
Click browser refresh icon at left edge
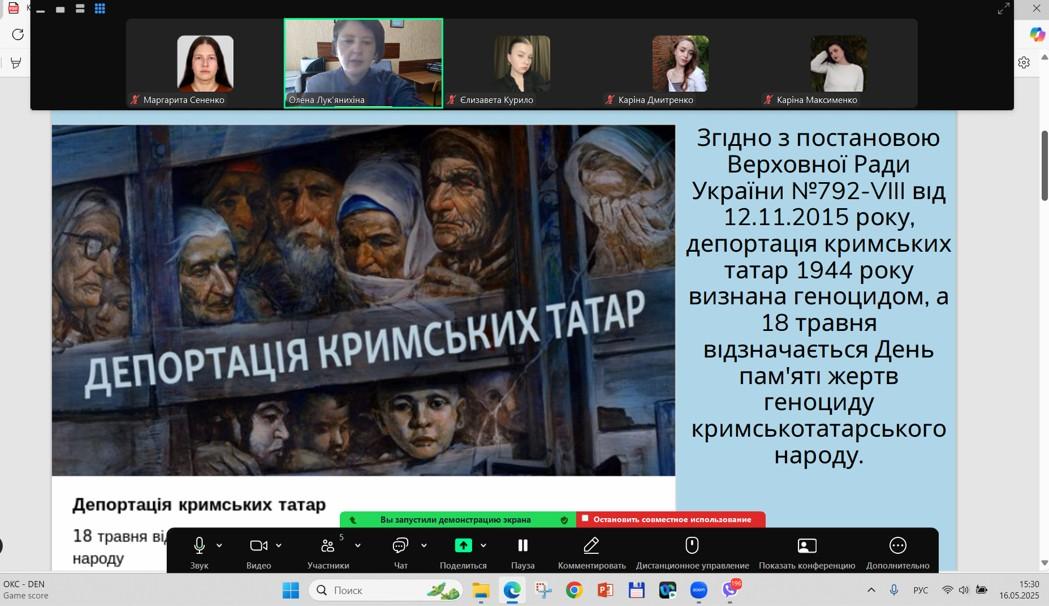[17, 34]
